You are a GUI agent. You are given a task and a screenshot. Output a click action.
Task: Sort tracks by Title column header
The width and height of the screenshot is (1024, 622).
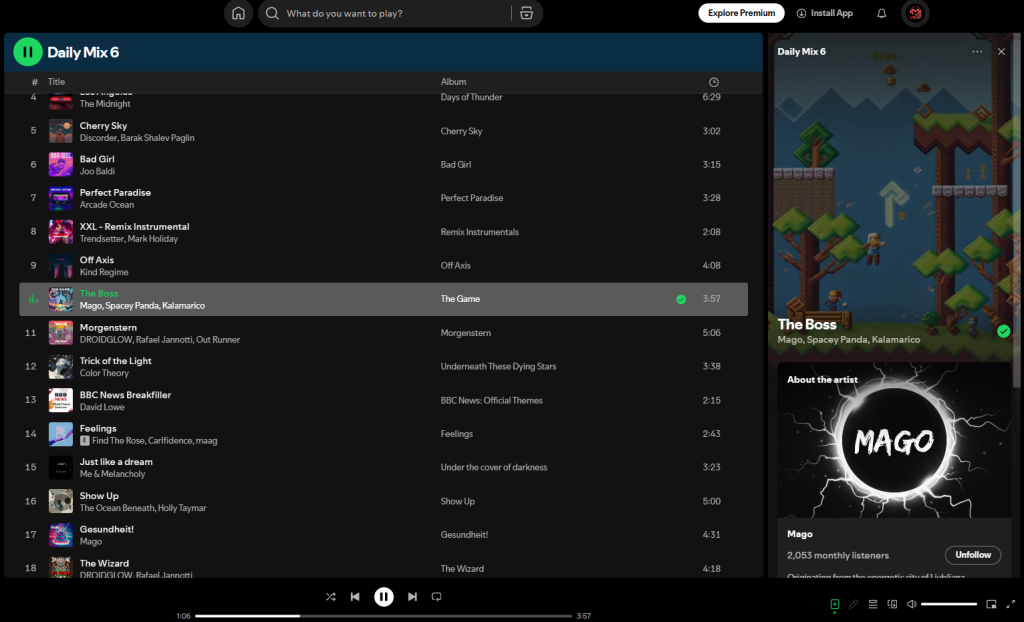pos(56,82)
